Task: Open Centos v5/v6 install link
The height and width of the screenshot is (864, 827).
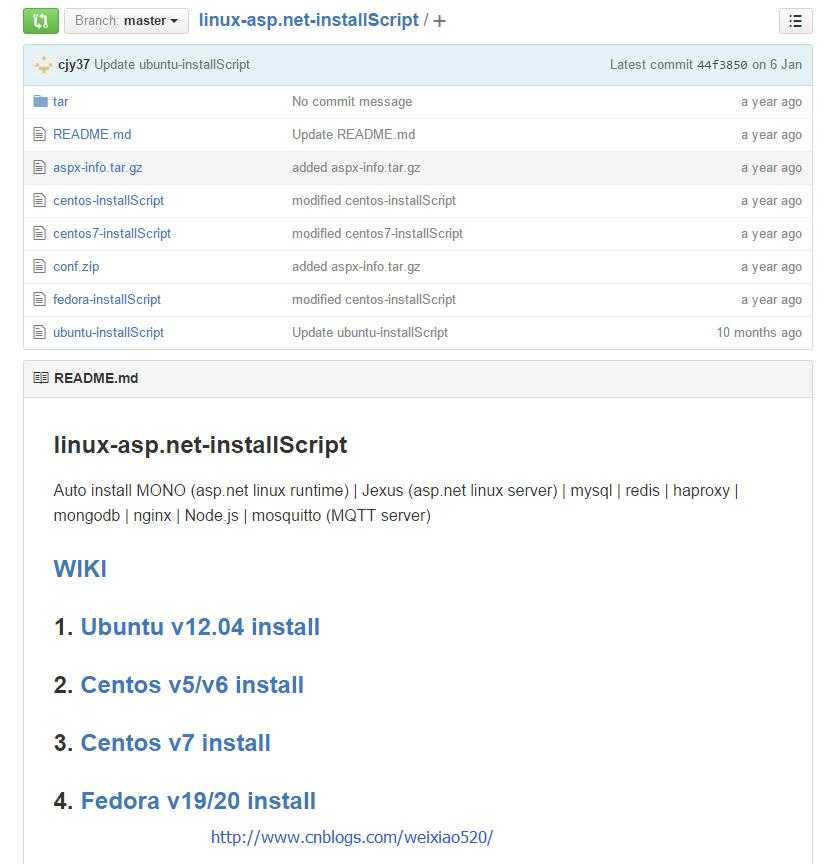Action: [192, 685]
